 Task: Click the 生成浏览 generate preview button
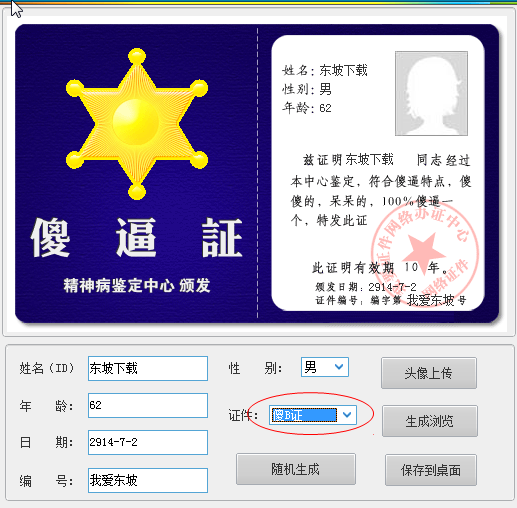click(430, 421)
